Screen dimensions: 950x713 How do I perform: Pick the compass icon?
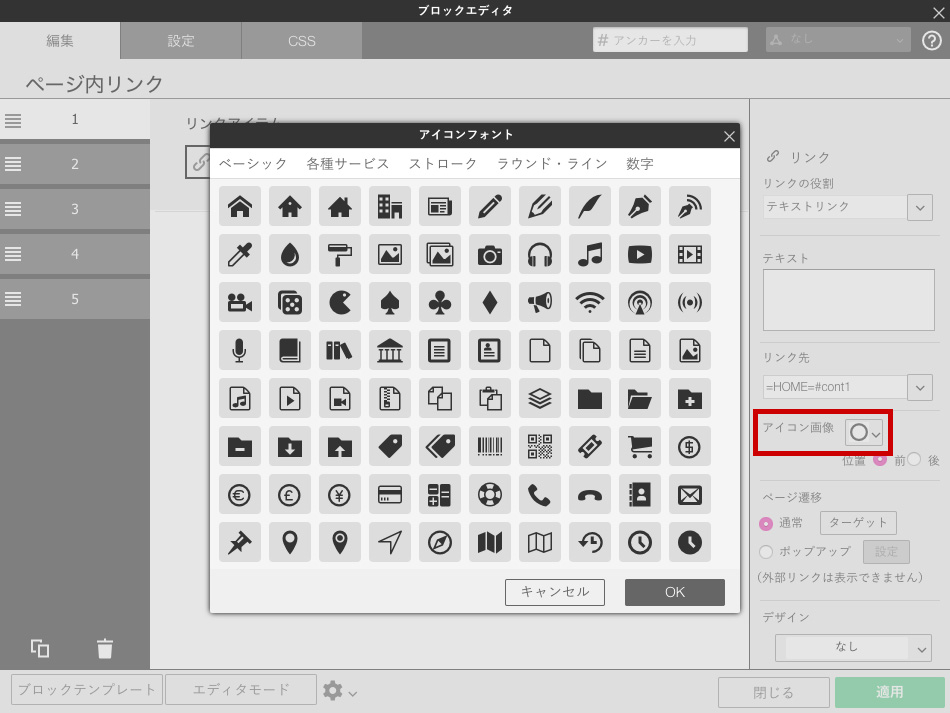pos(440,542)
